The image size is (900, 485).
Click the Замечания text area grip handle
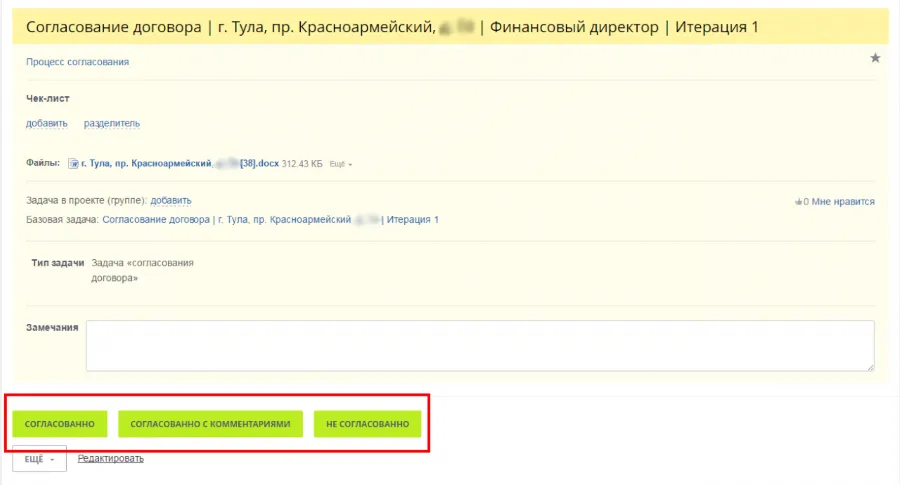point(871,367)
